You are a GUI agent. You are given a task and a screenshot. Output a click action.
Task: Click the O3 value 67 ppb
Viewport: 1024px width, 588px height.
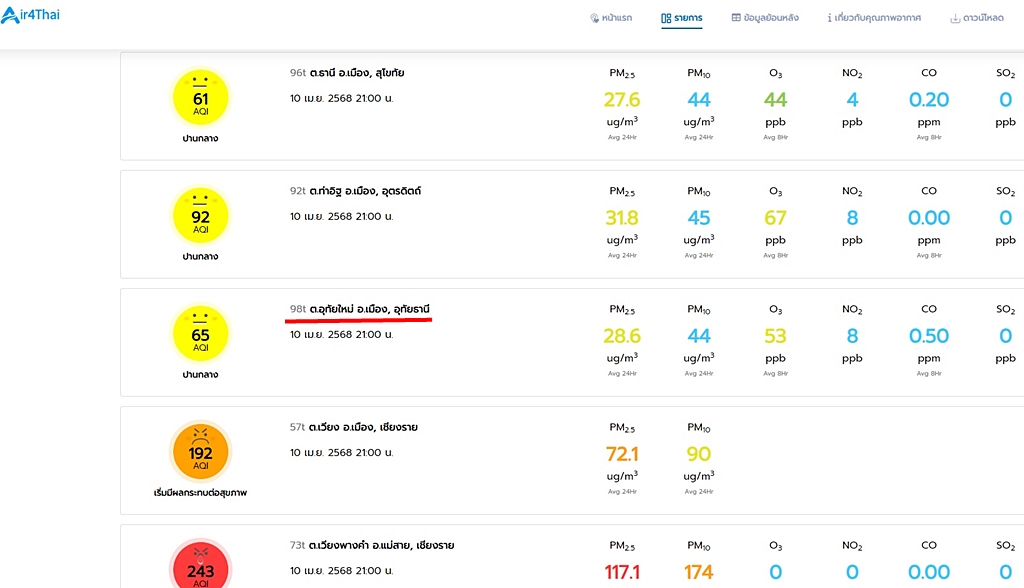[775, 218]
